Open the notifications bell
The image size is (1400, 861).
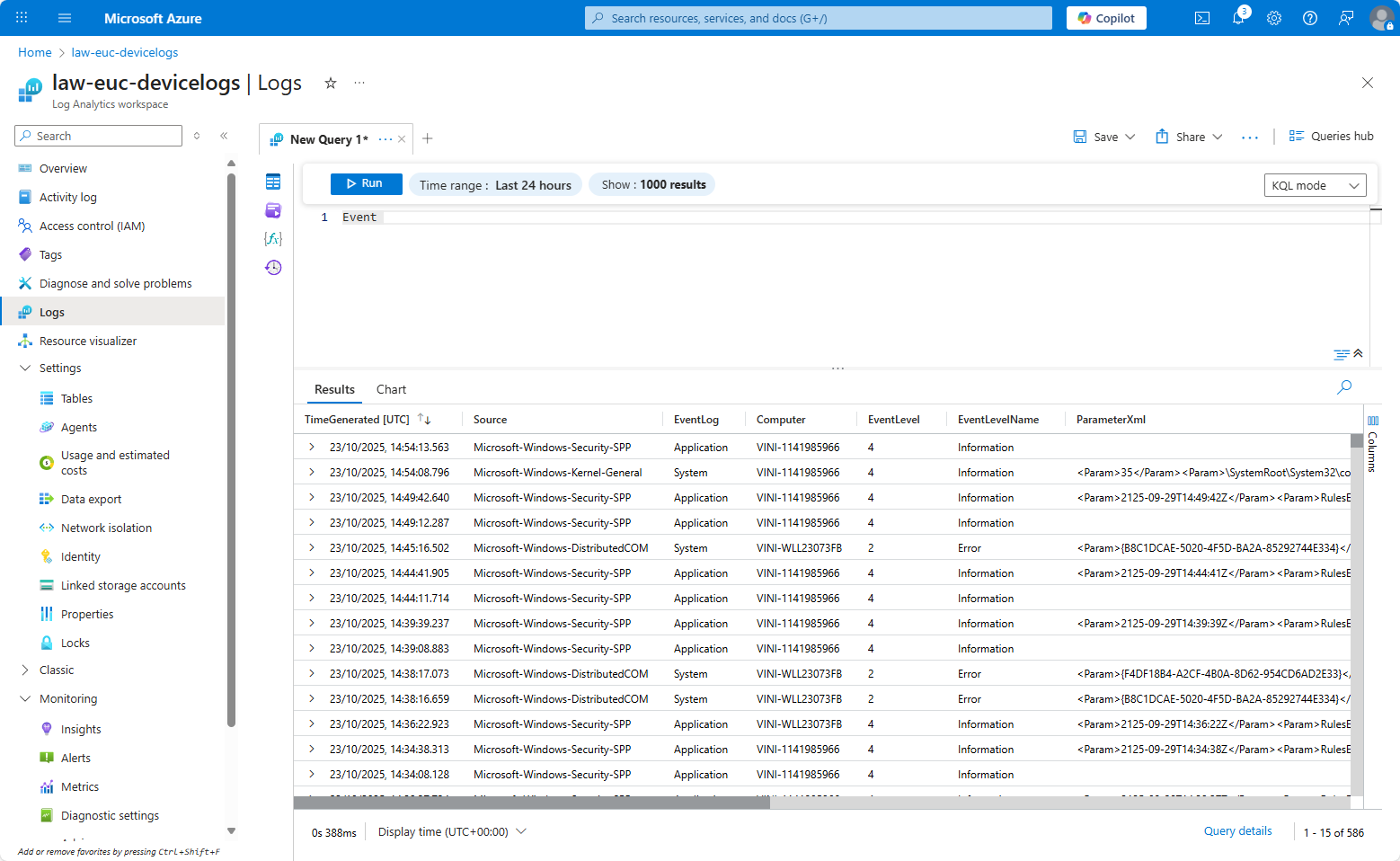(x=1237, y=18)
